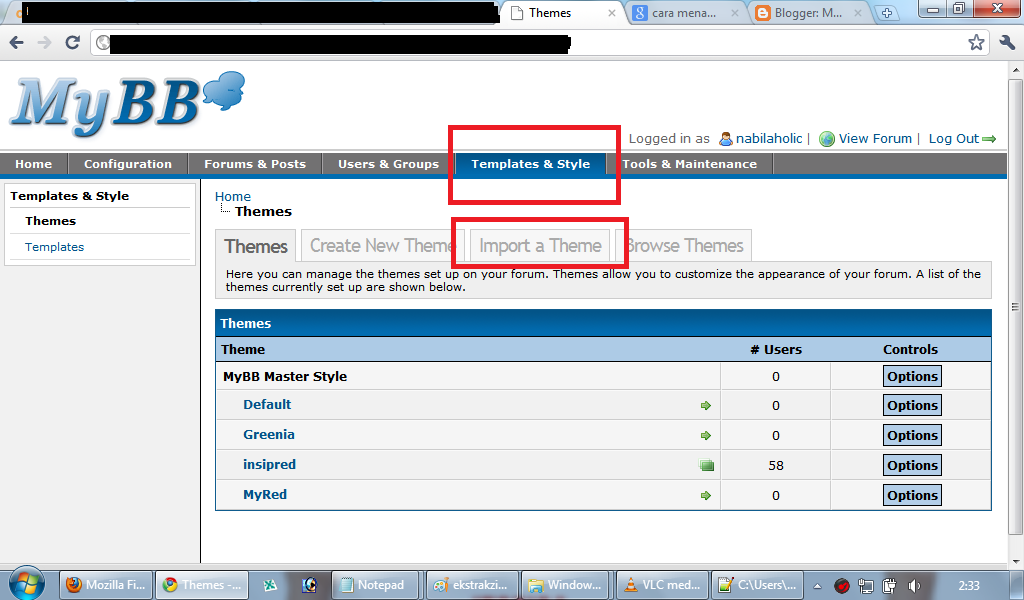This screenshot has height=600, width=1024.
Task: Open the Configuration menu
Action: pyautogui.click(x=127, y=164)
